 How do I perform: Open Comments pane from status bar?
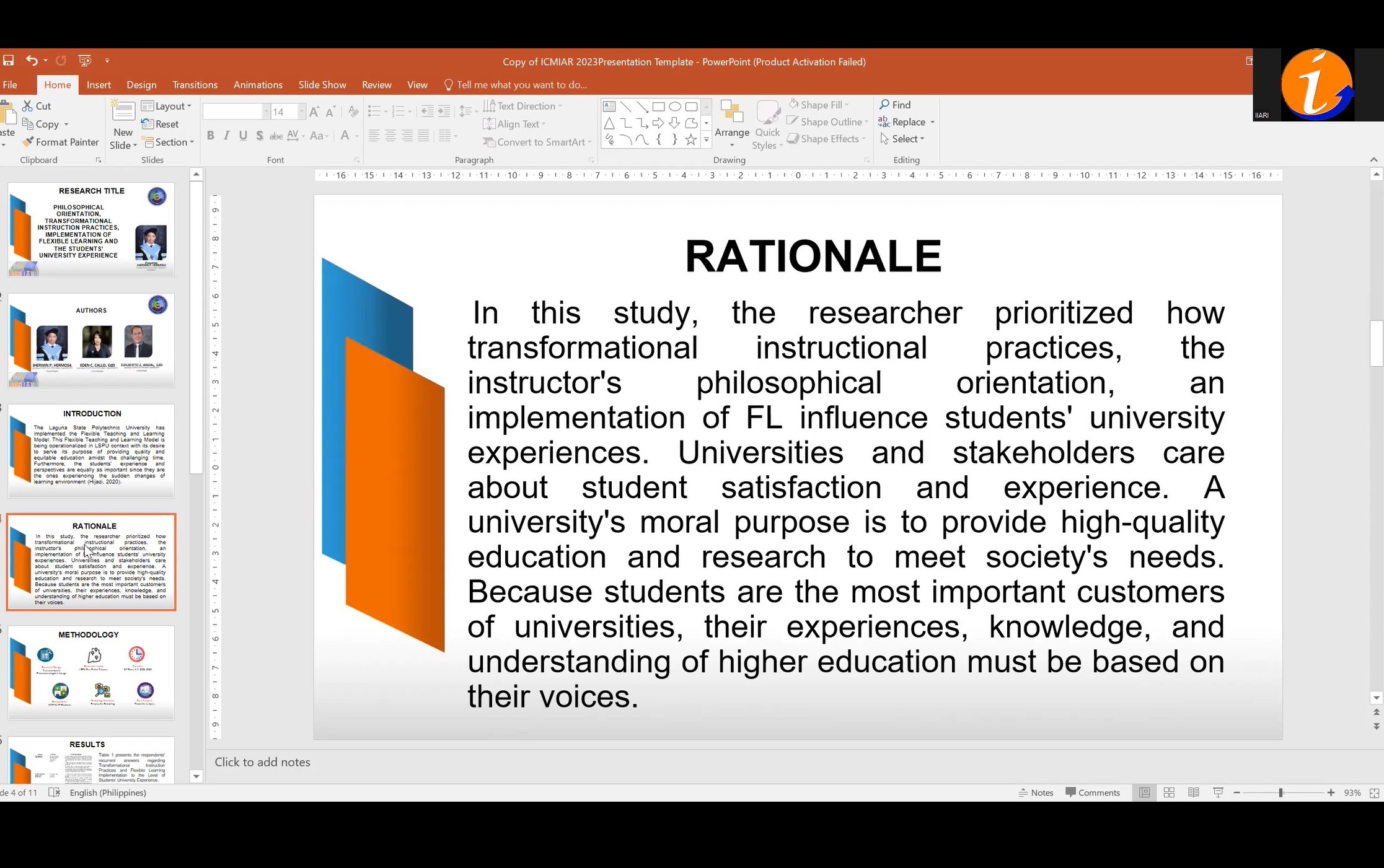coord(1092,792)
